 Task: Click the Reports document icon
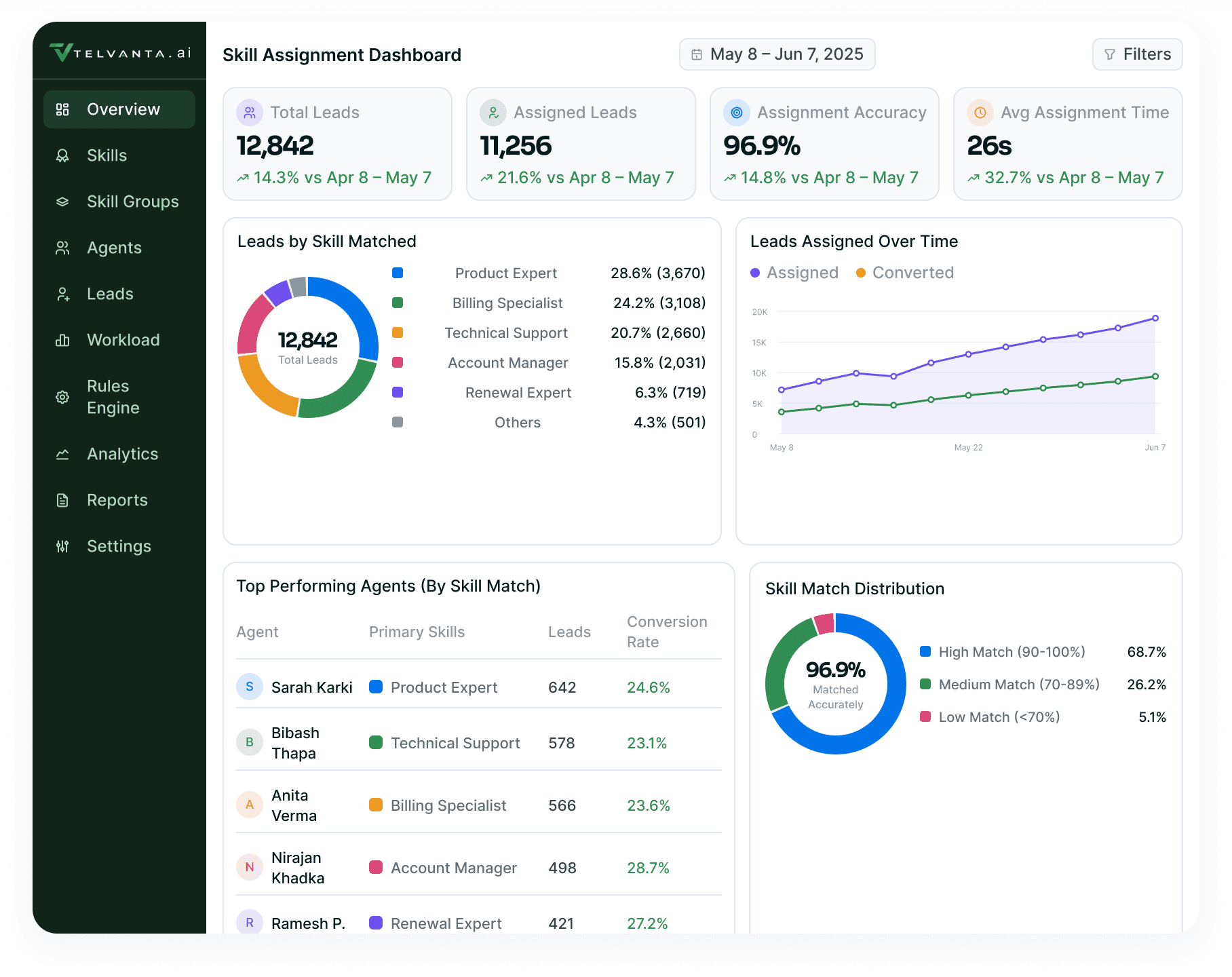pyautogui.click(x=62, y=500)
